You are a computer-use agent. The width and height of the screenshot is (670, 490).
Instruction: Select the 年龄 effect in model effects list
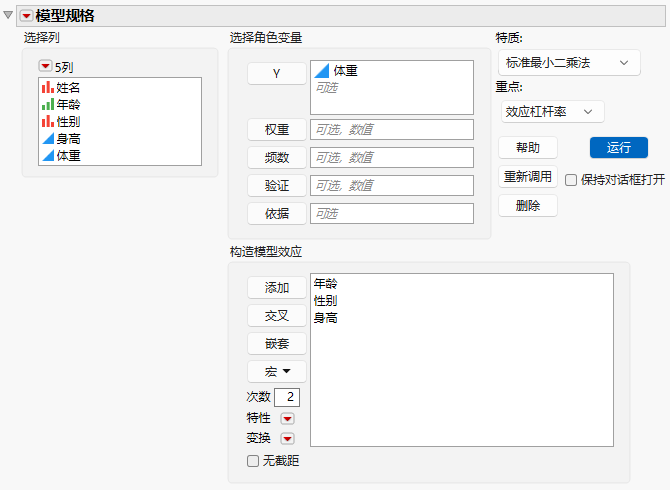click(x=326, y=284)
